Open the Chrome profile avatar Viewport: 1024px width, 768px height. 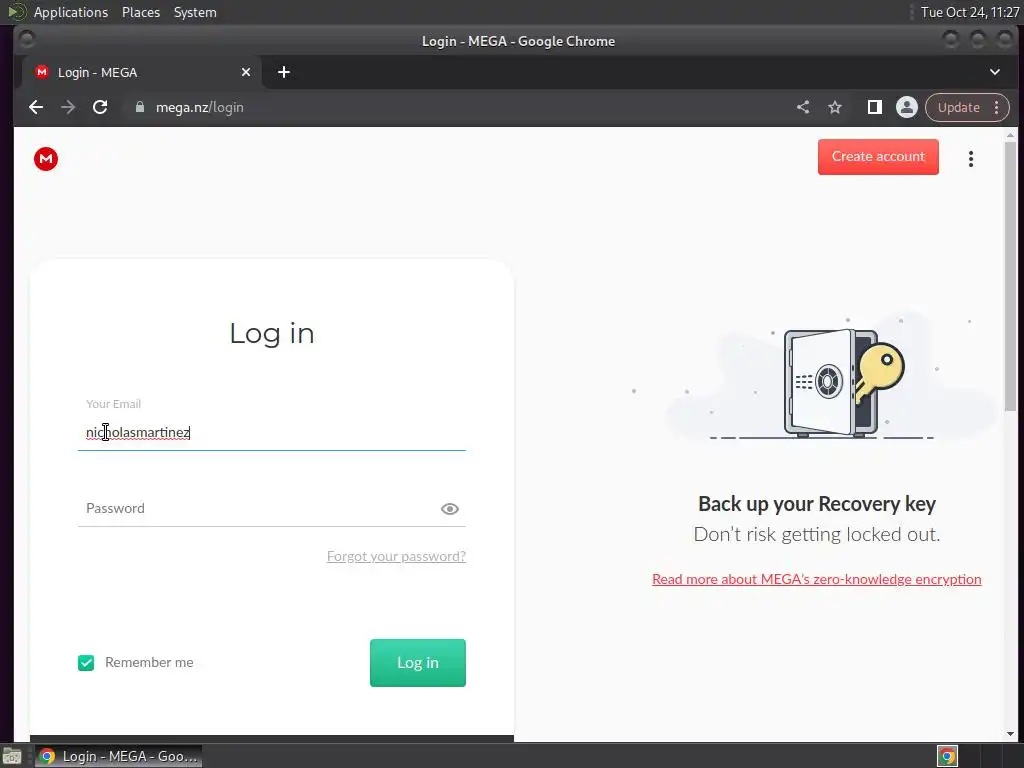point(906,107)
